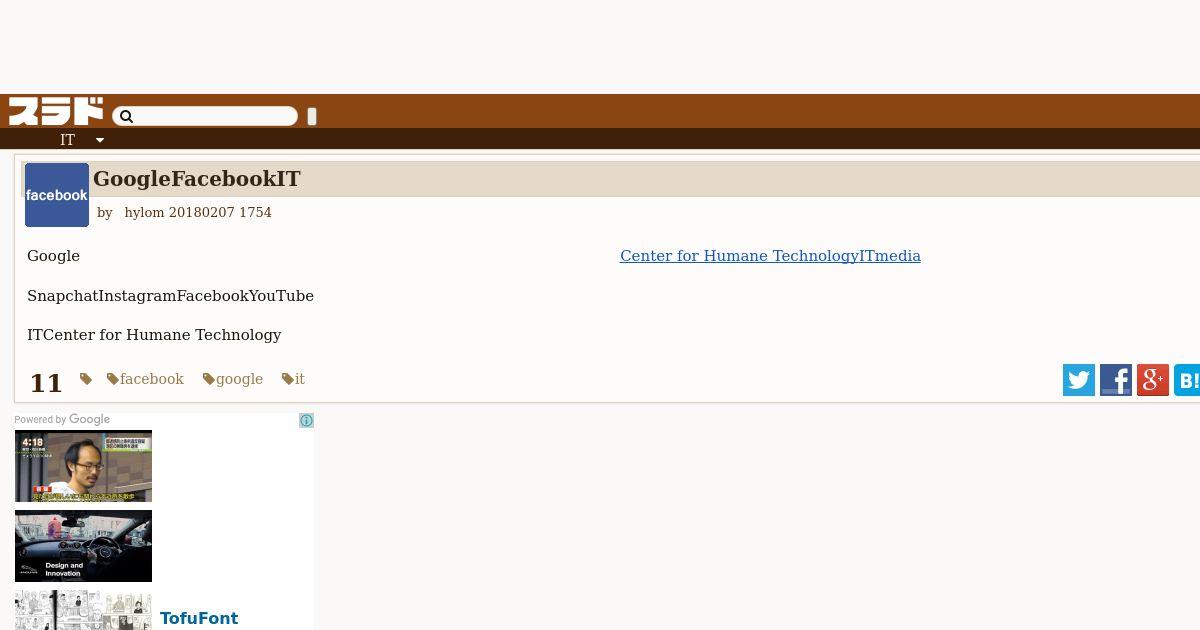Click the date 20180207 1754 text
This screenshot has height=630, width=1200.
coord(220,213)
